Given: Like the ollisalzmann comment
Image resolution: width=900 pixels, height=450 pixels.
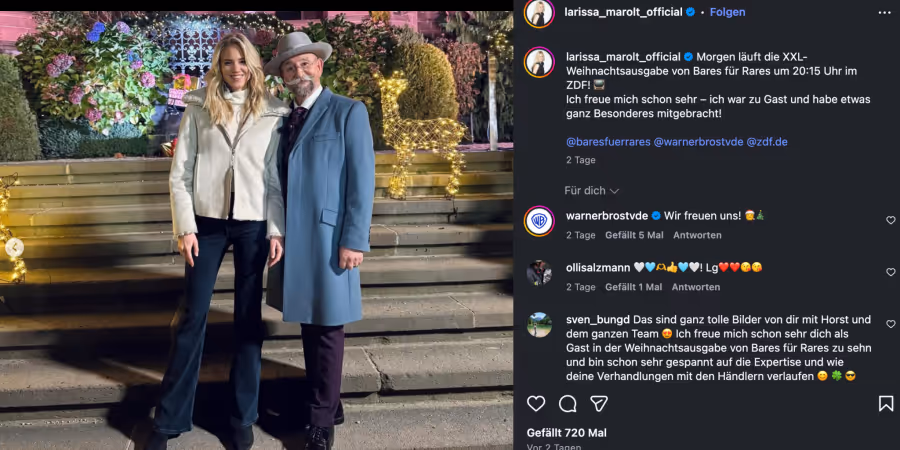Looking at the screenshot, I should point(891,272).
